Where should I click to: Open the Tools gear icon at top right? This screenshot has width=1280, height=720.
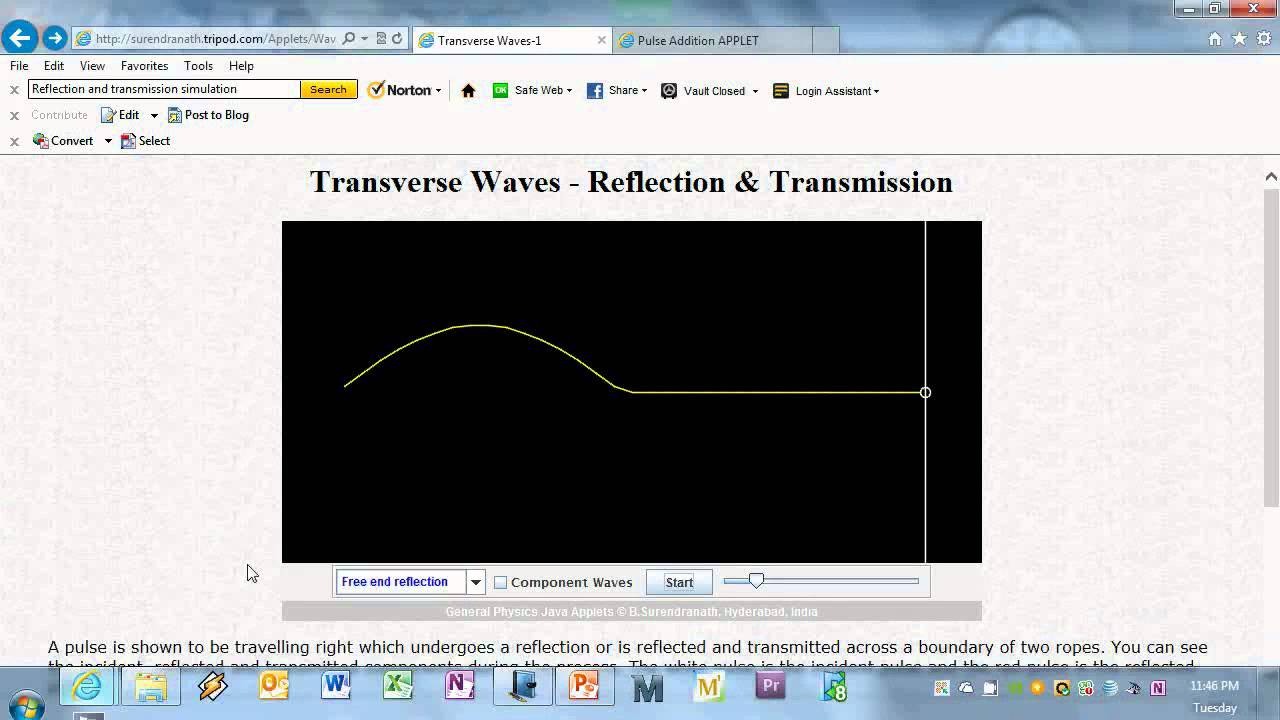pos(1263,39)
